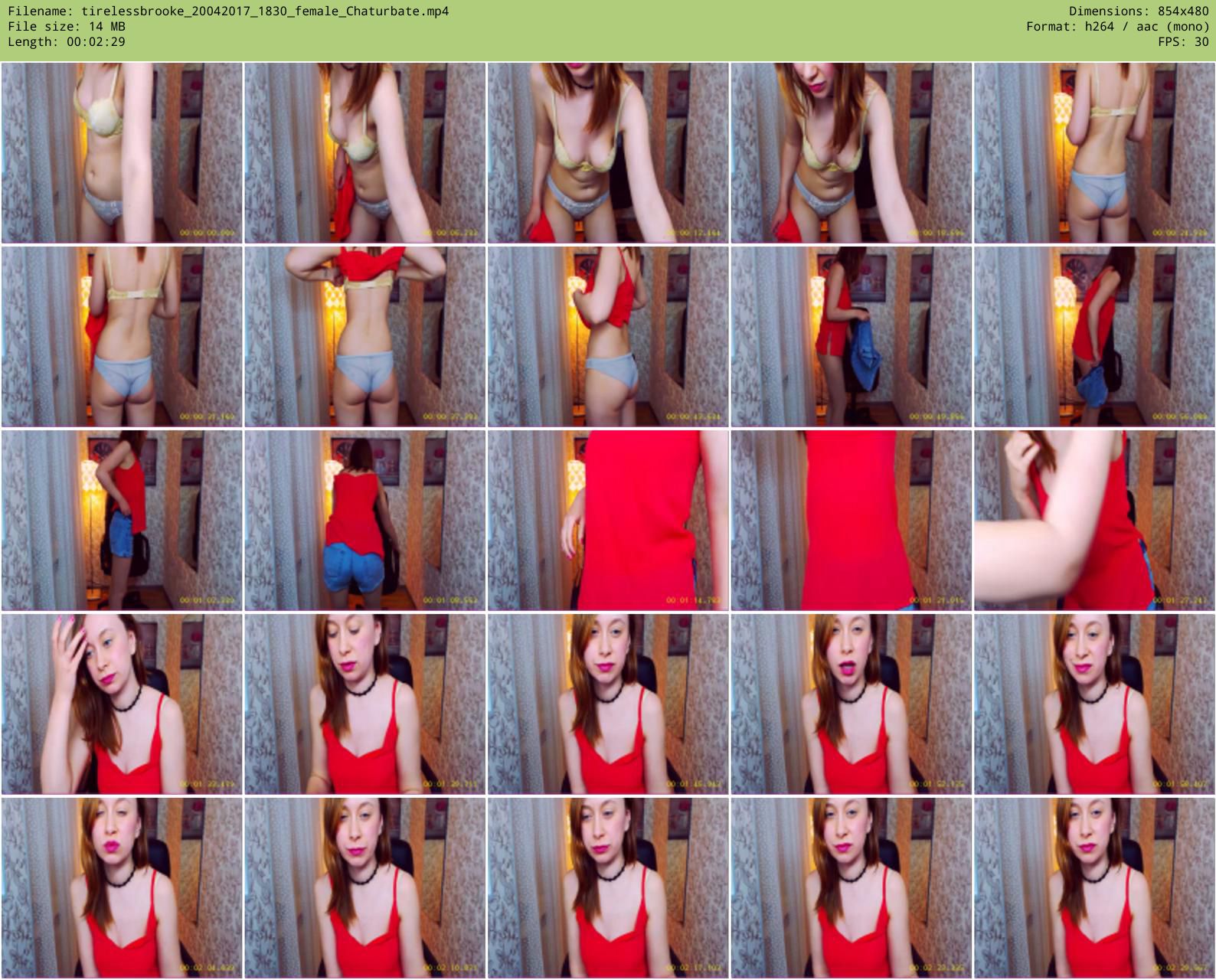The width and height of the screenshot is (1216, 980).
Task: Select the second thumbnail in the top row
Action: pyautogui.click(x=364, y=153)
